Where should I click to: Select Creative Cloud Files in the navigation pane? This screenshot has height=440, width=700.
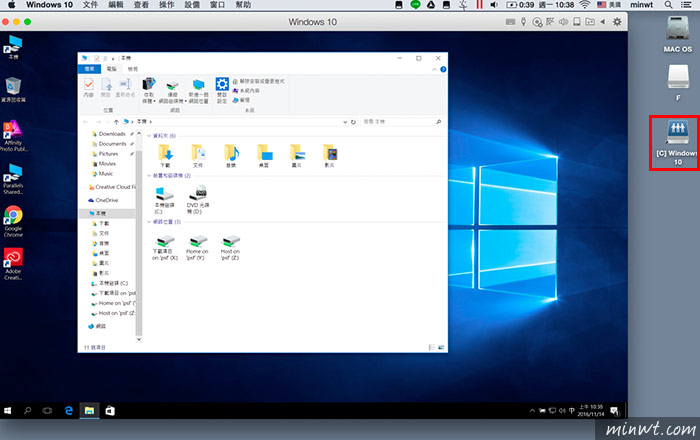click(x=112, y=187)
